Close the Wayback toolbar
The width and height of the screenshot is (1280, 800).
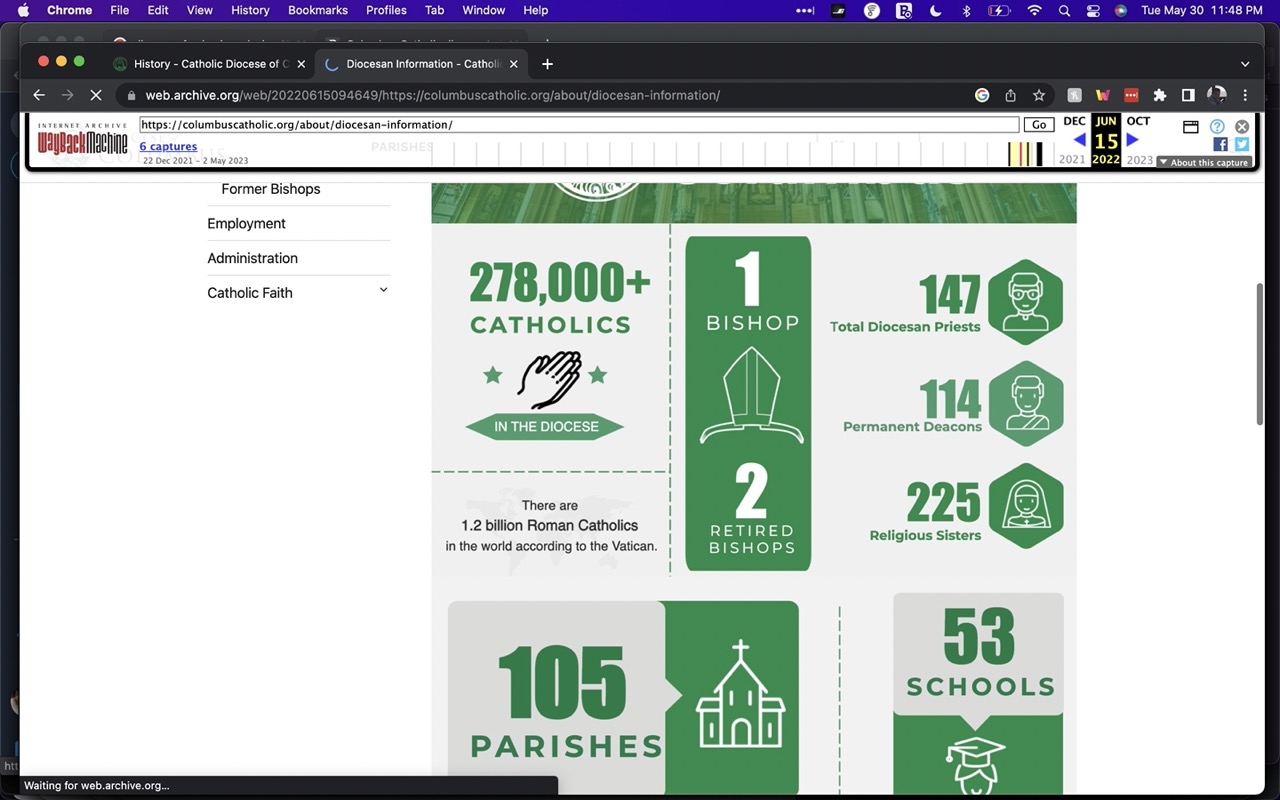click(x=1242, y=127)
